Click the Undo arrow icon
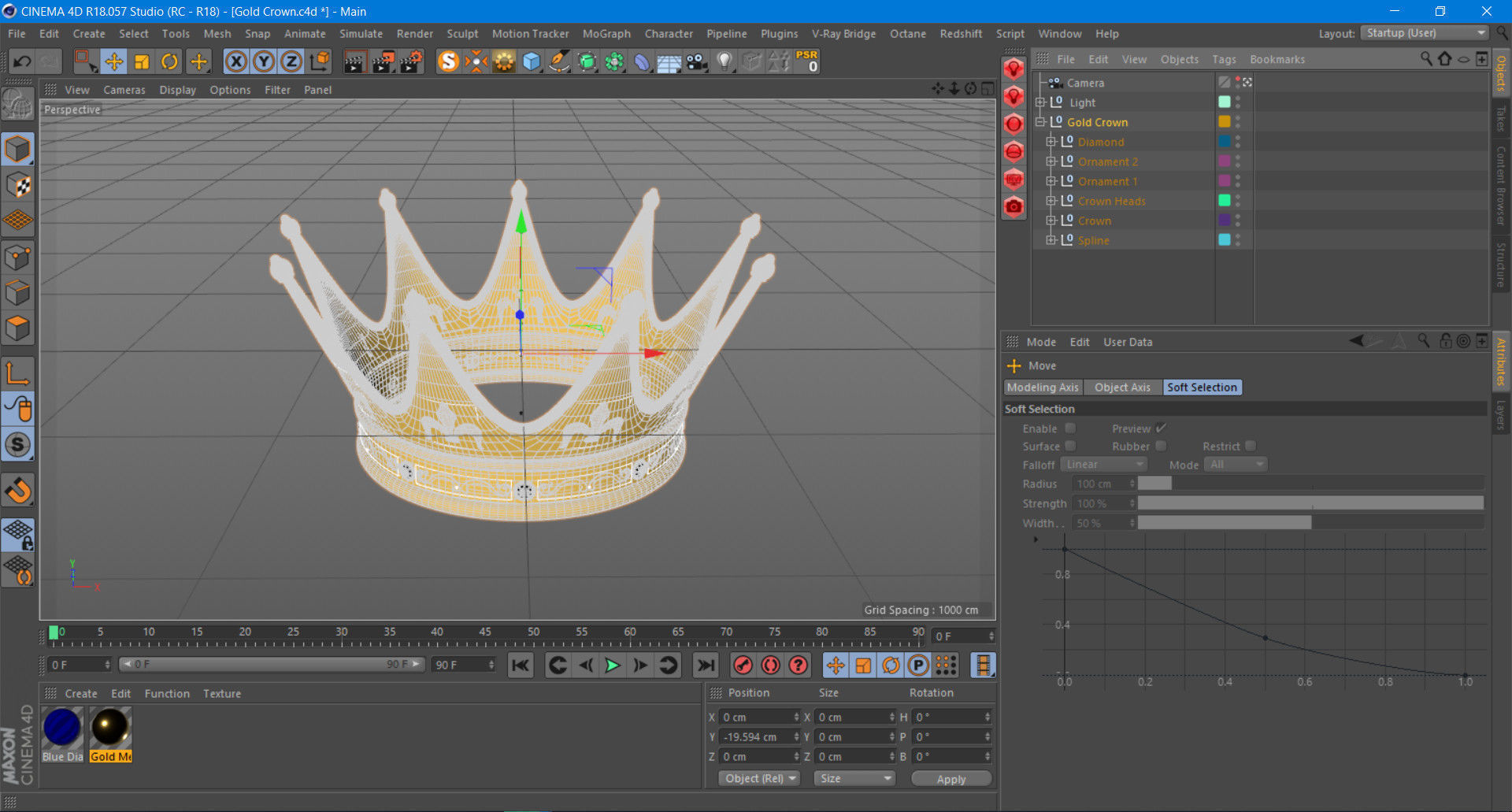 (x=22, y=61)
